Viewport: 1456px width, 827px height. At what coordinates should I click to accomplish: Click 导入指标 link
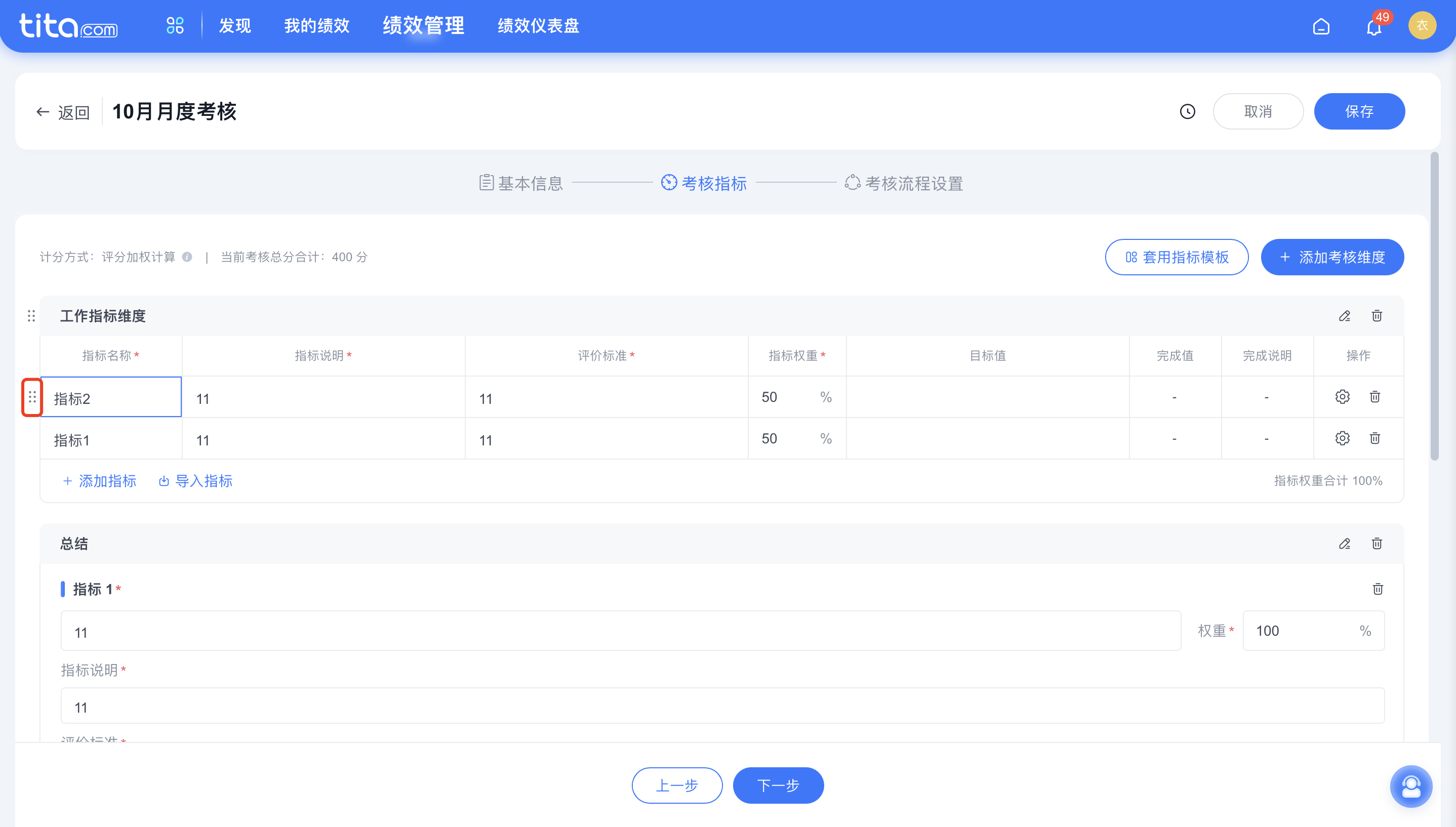pyautogui.click(x=195, y=481)
